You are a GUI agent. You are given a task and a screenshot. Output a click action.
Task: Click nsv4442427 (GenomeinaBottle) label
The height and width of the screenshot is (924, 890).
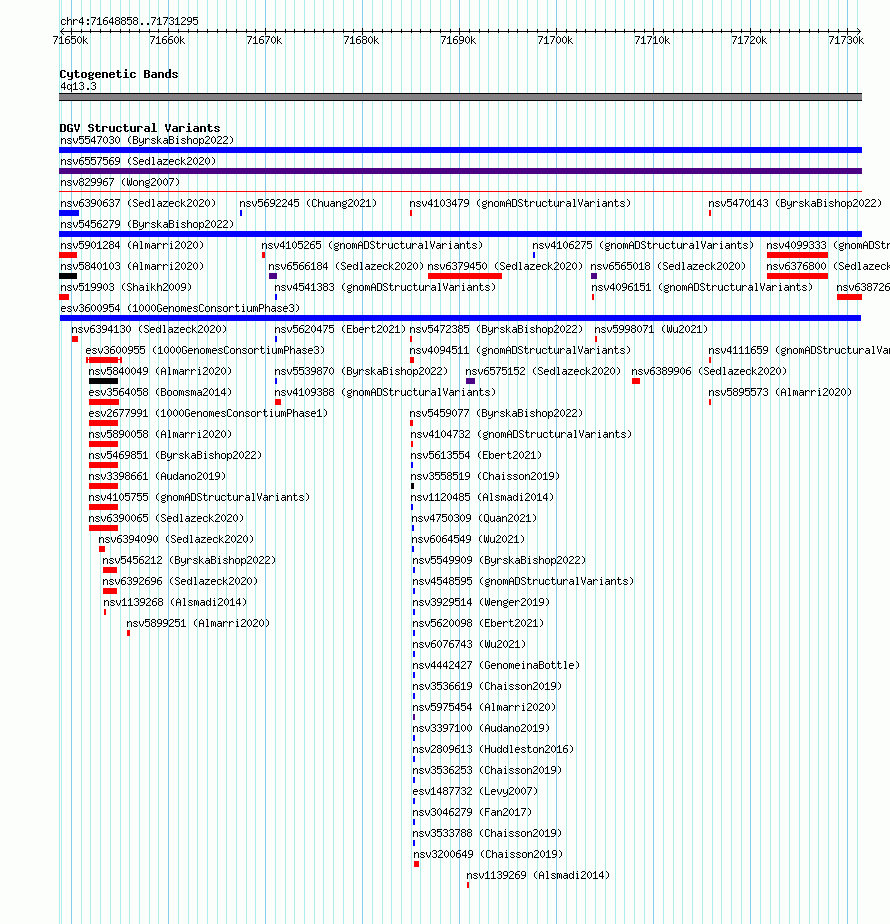point(496,665)
